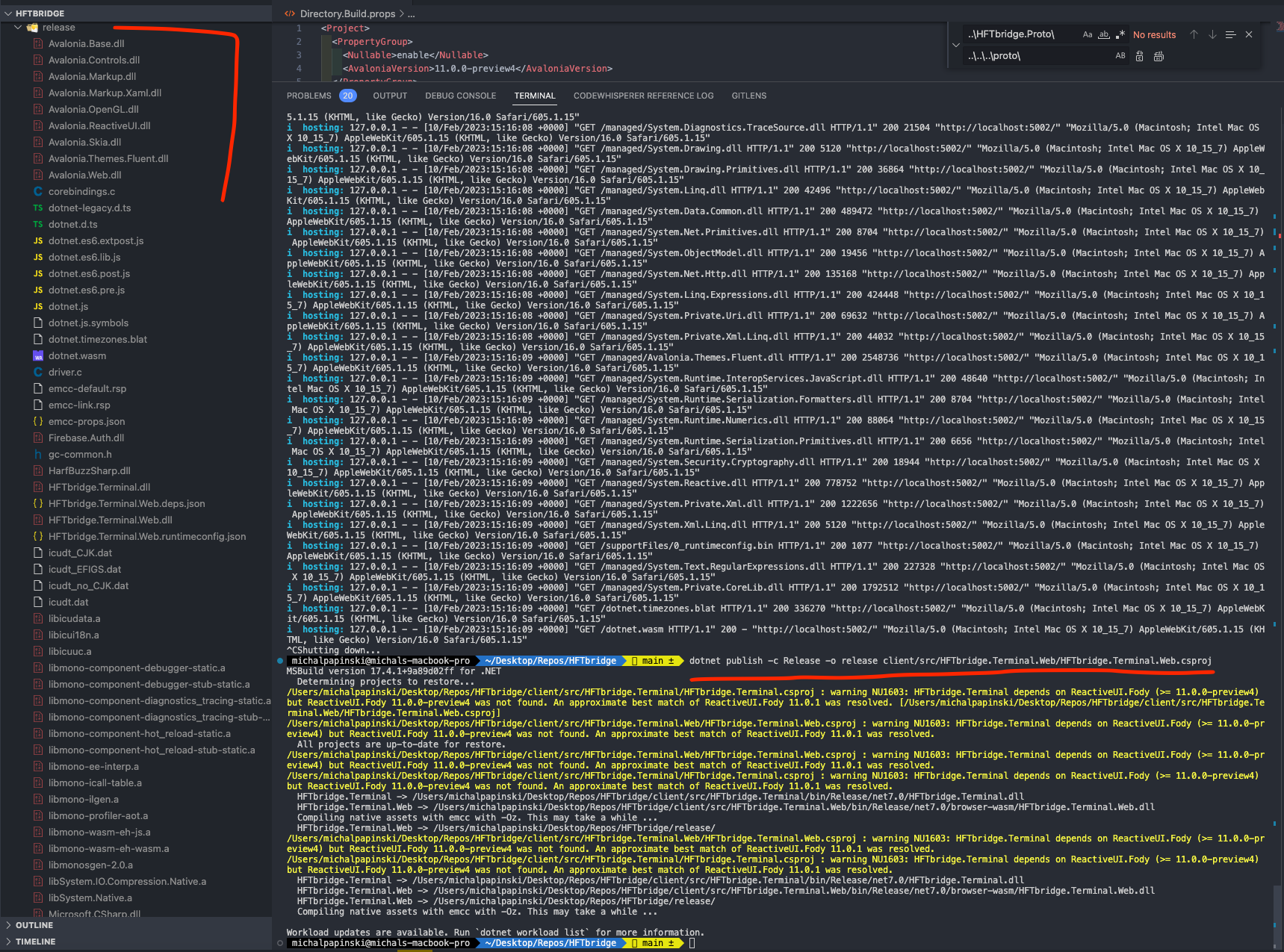Image resolution: width=1284 pixels, height=952 pixels.
Task: Toggle regex search mode
Action: tap(1120, 34)
